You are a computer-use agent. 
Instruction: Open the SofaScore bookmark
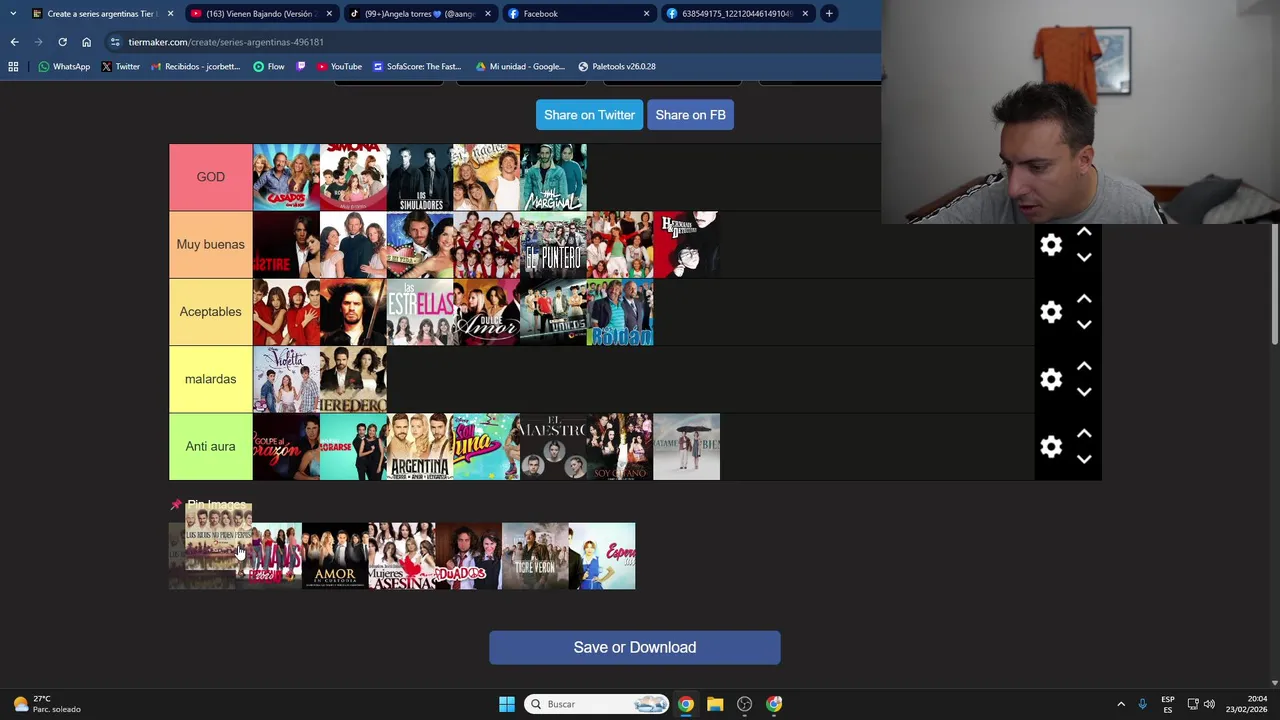(417, 67)
